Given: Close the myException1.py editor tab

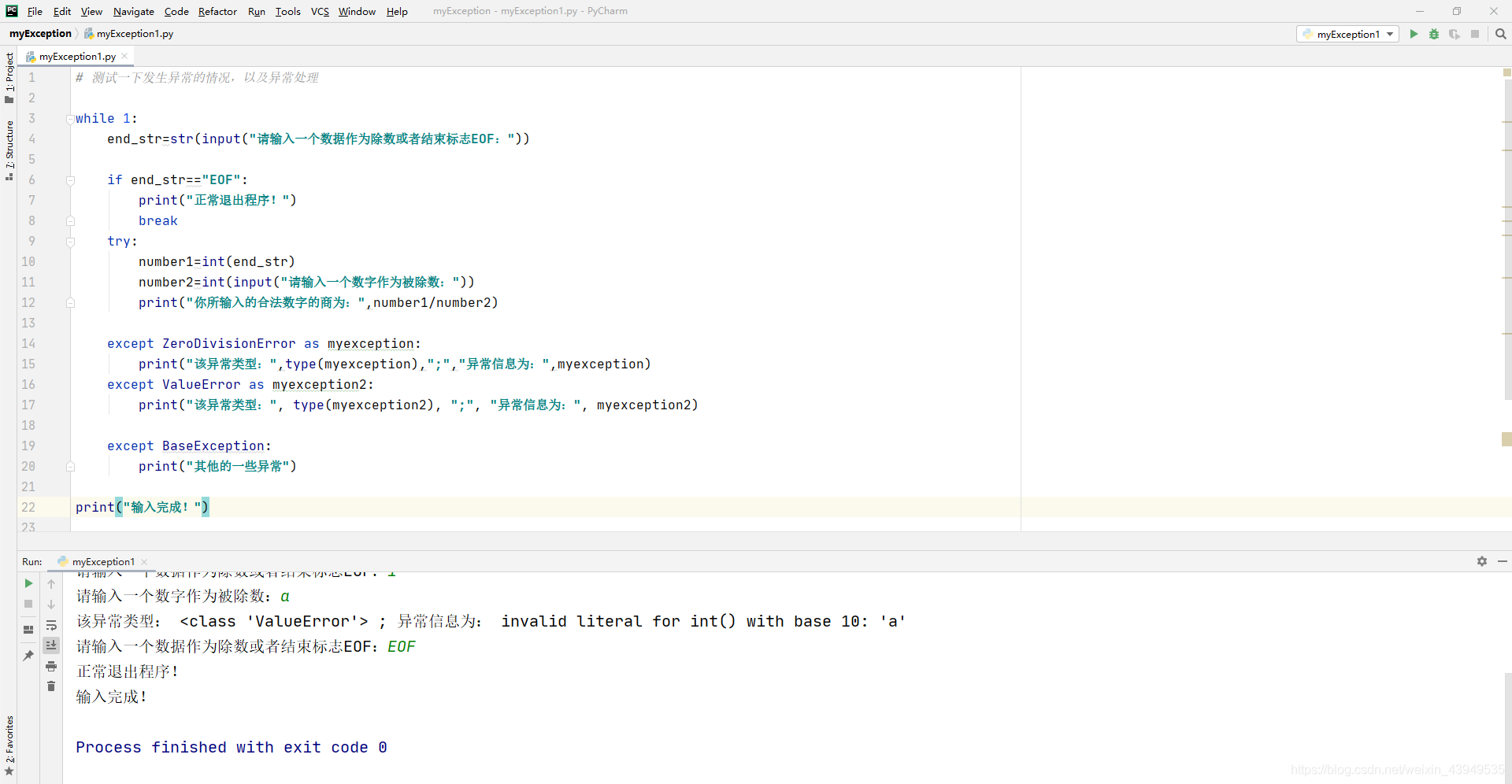Looking at the screenshot, I should point(124,56).
